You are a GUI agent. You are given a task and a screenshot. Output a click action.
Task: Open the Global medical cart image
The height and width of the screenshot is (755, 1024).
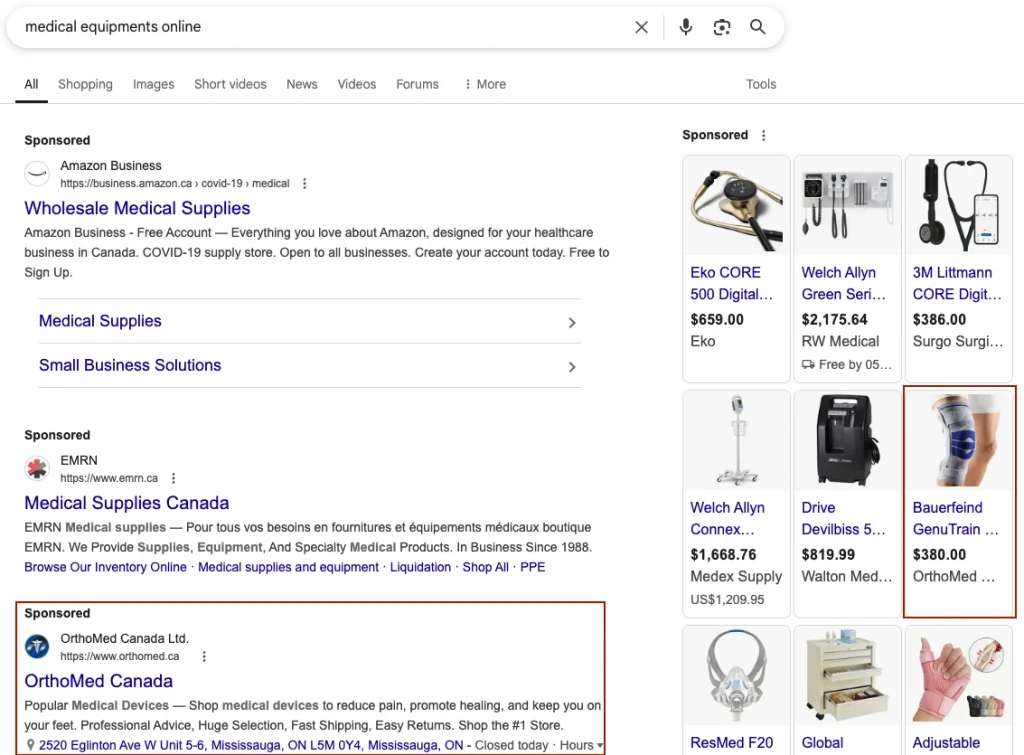[848, 676]
